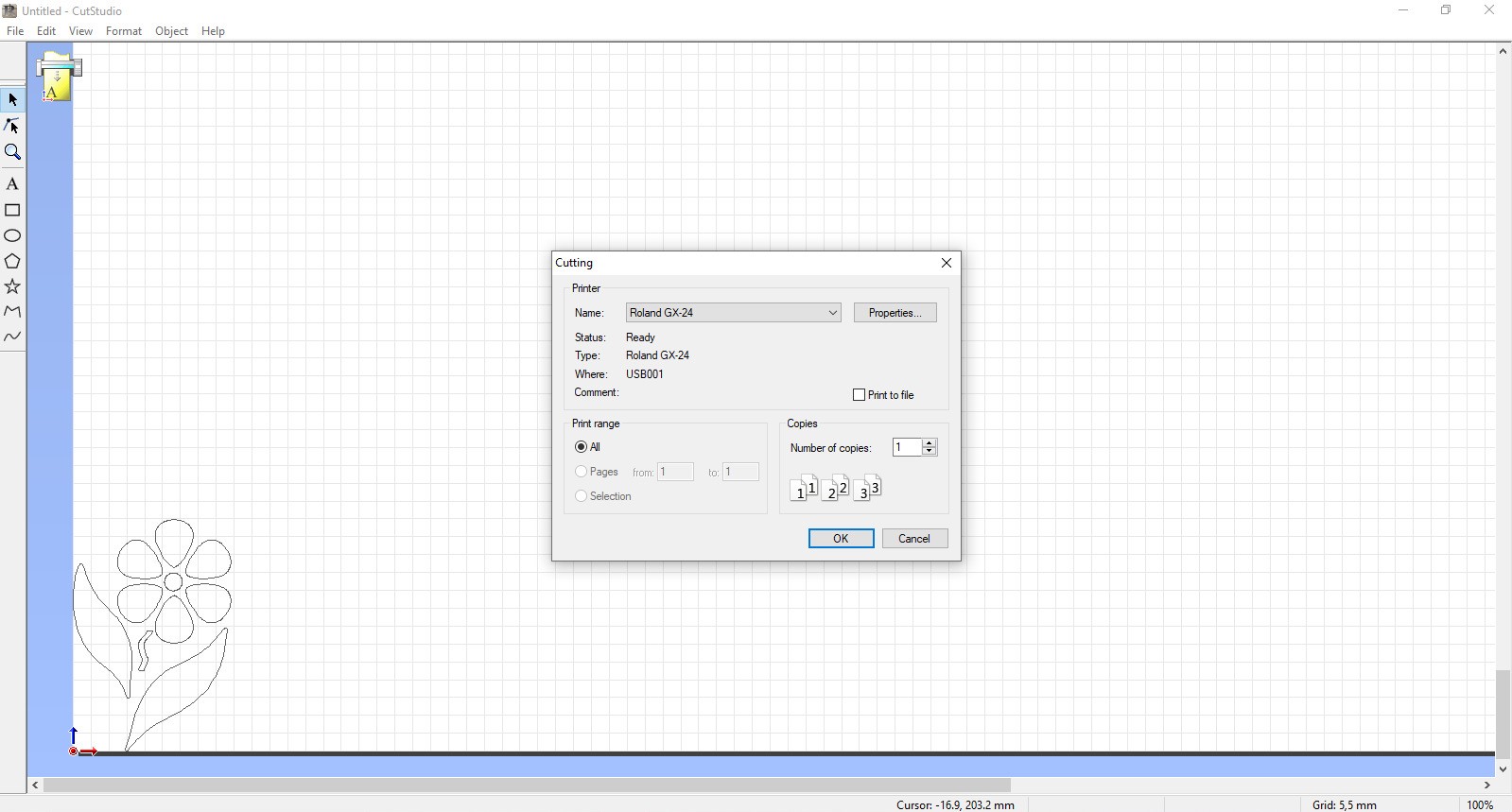This screenshot has width=1512, height=812.
Task: Select the node edit tool
Action: tap(12, 125)
